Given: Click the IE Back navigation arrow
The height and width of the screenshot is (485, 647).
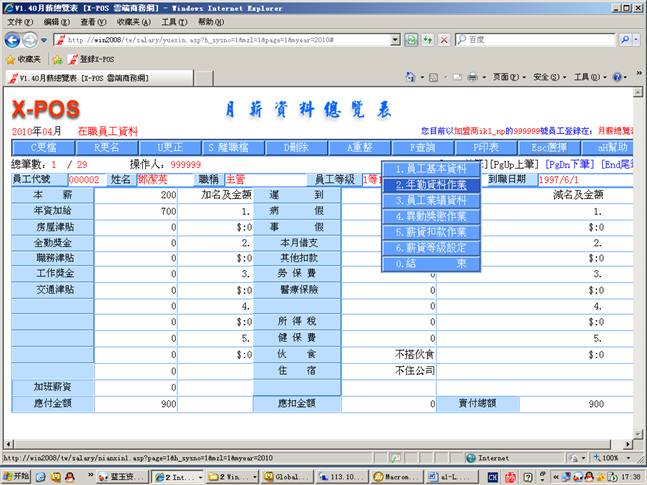Looking at the screenshot, I should (12, 40).
